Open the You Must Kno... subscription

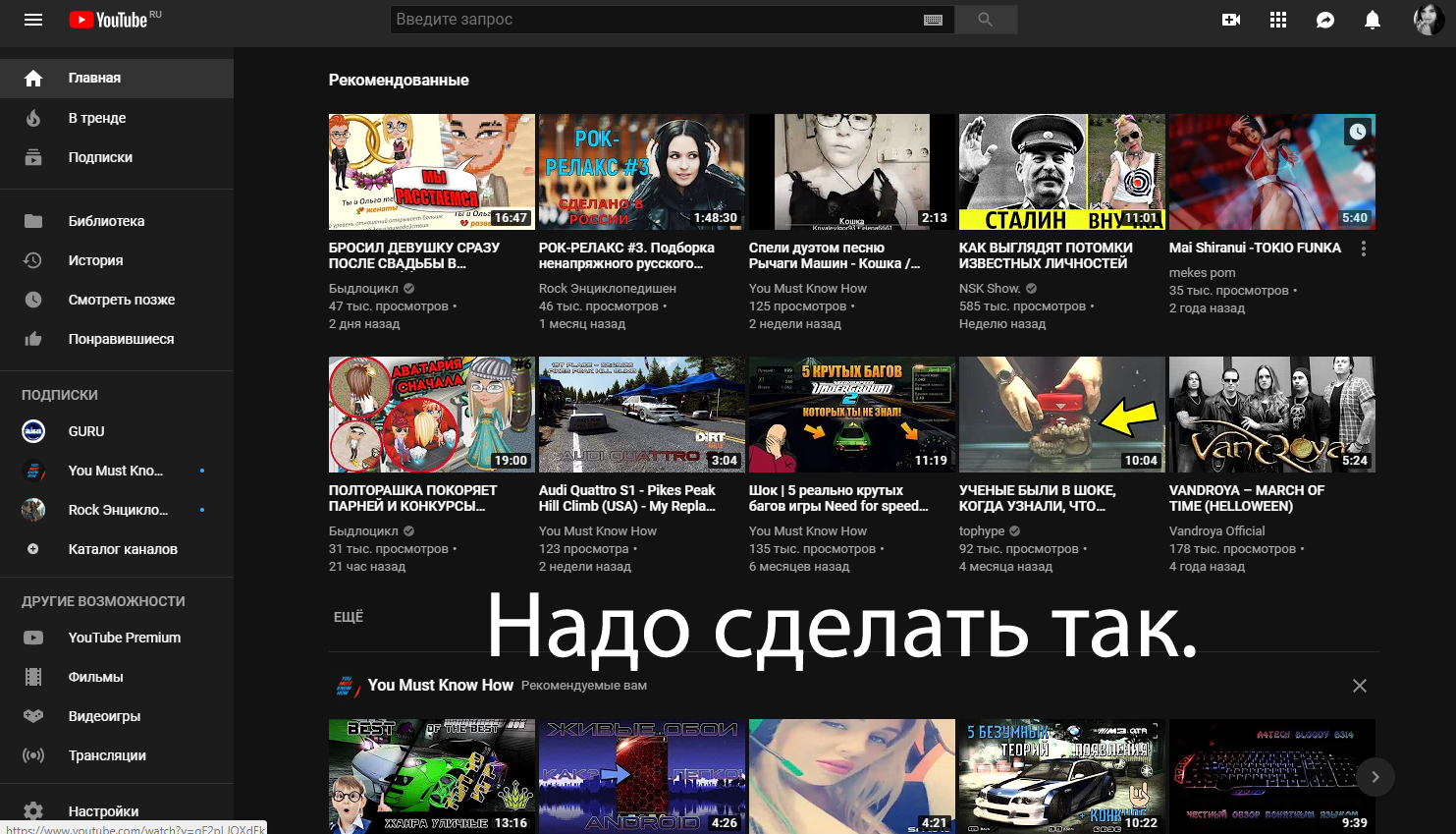point(117,471)
